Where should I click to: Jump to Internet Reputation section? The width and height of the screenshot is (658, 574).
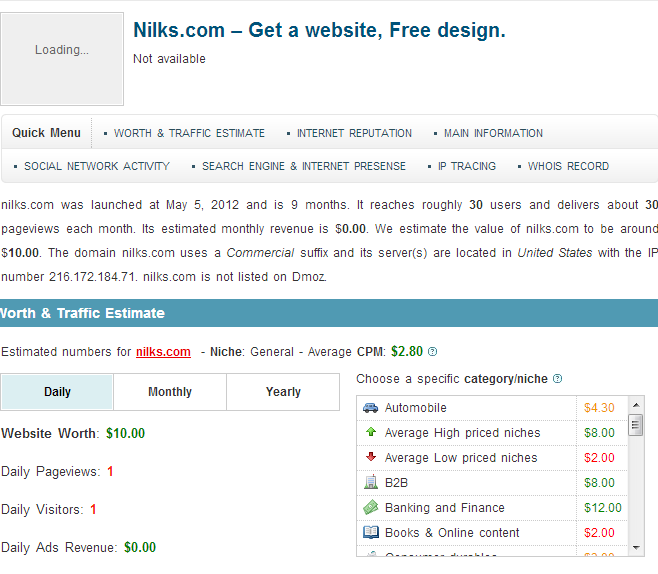coord(354,133)
